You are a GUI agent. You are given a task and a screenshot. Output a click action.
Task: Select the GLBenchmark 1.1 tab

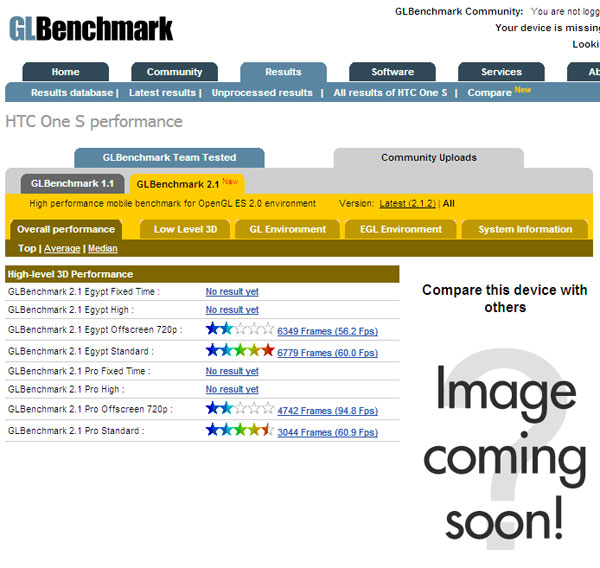click(x=72, y=184)
